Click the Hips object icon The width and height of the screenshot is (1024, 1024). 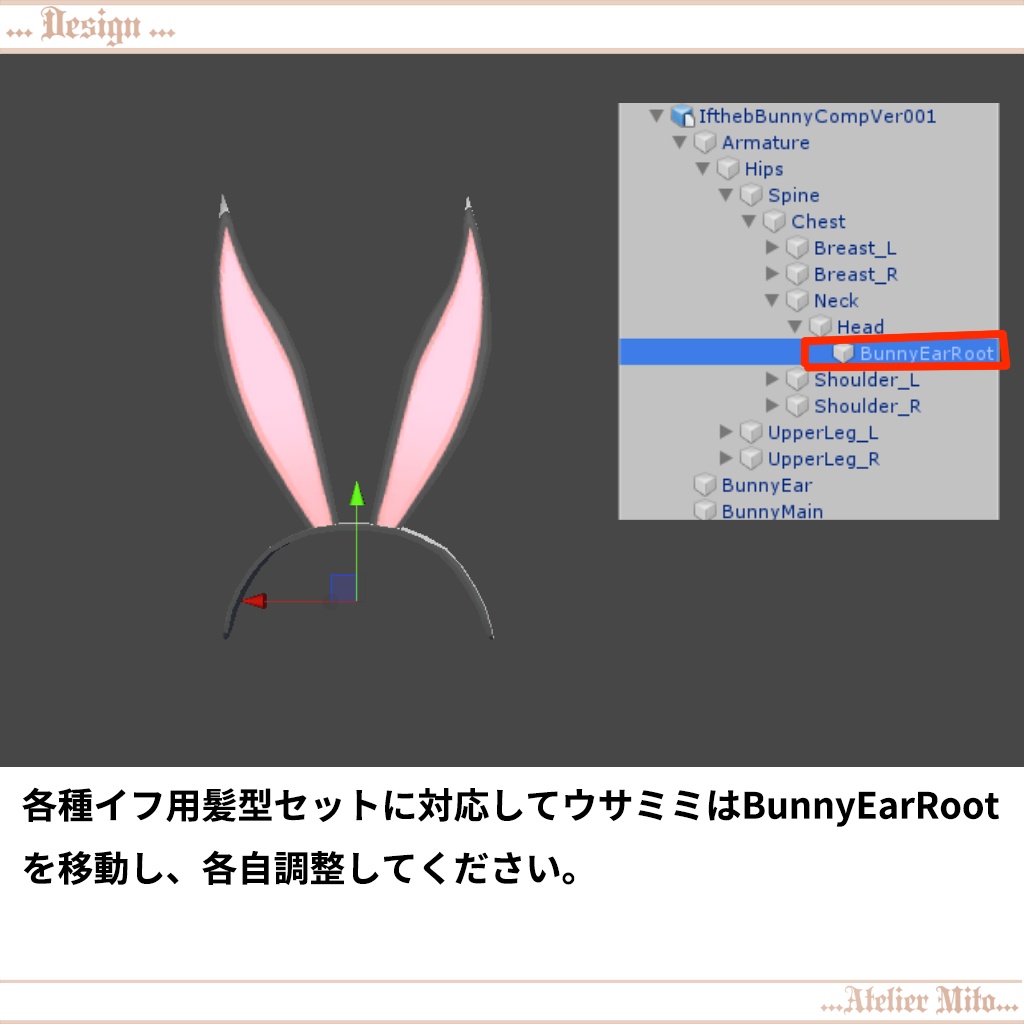coord(728,168)
